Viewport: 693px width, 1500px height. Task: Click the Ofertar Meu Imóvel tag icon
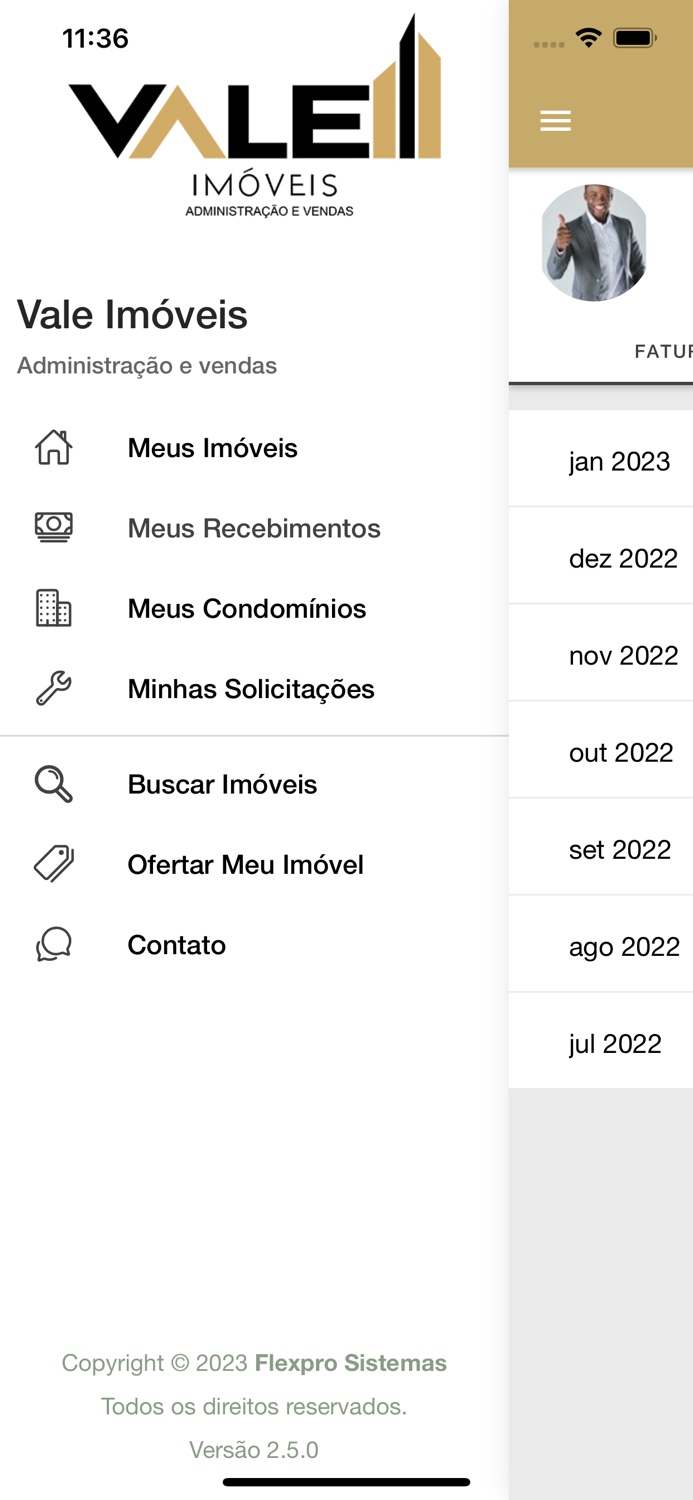[53, 863]
